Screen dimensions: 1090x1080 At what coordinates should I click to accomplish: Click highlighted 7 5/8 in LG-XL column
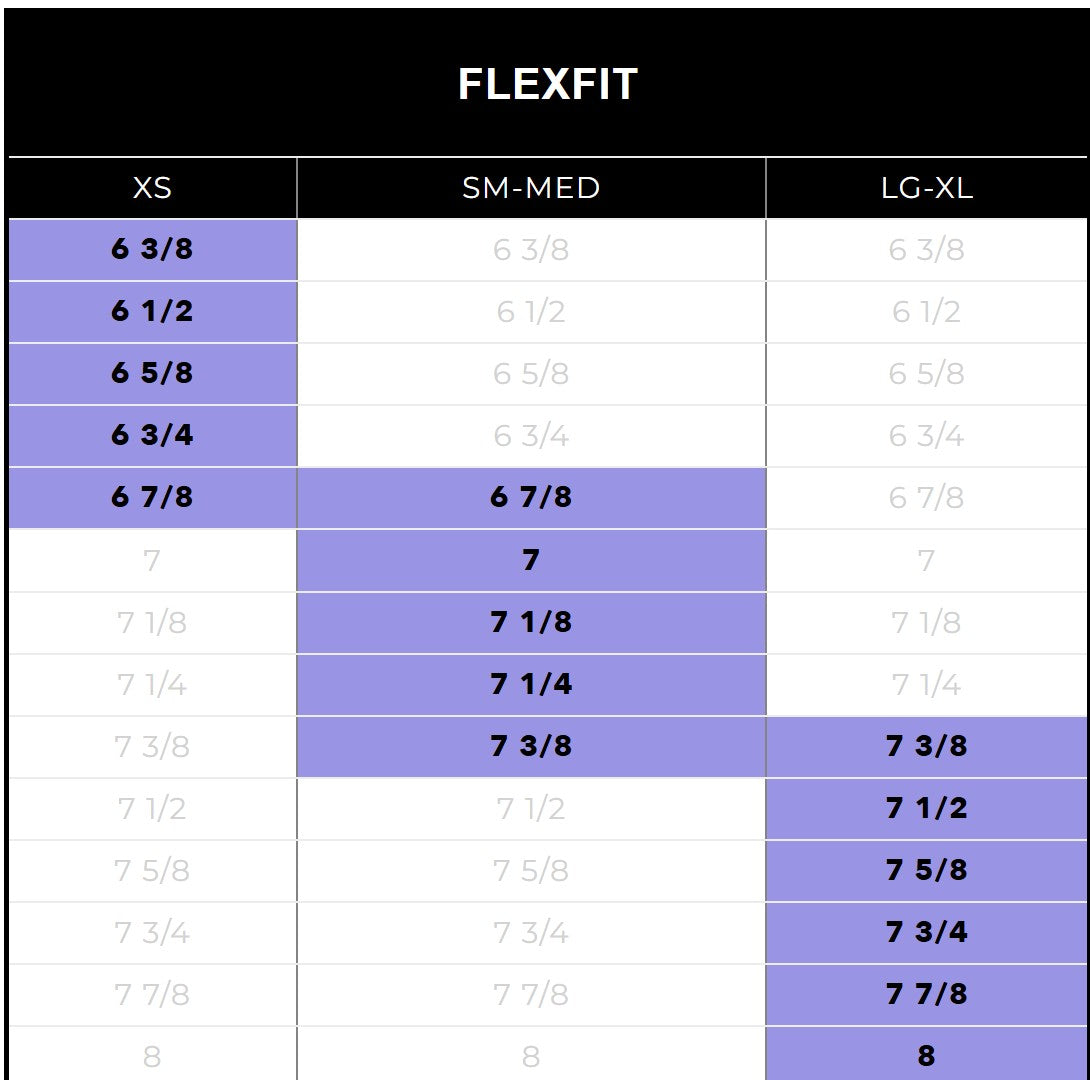[926, 870]
